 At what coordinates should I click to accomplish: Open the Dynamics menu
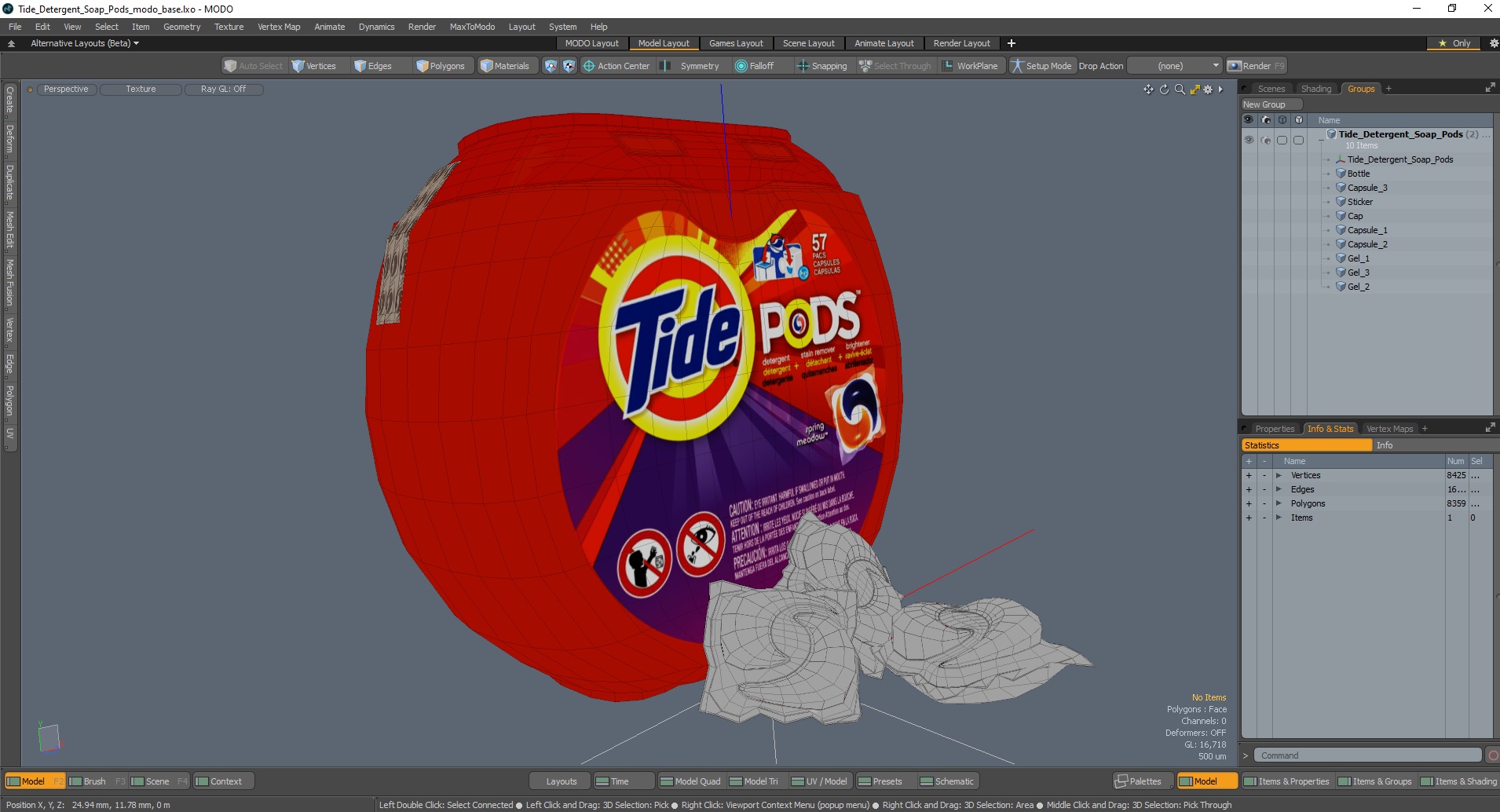click(376, 27)
